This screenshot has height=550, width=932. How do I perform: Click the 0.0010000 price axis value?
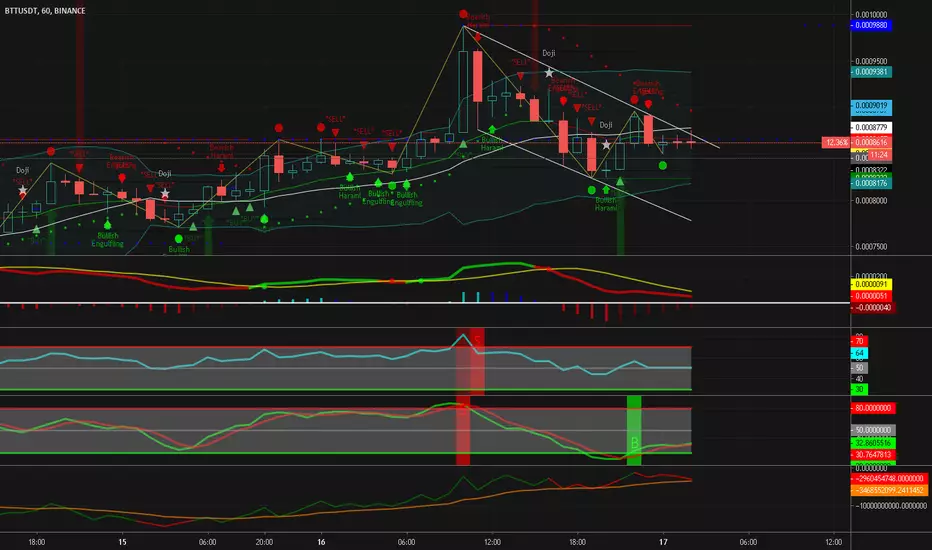coord(871,15)
